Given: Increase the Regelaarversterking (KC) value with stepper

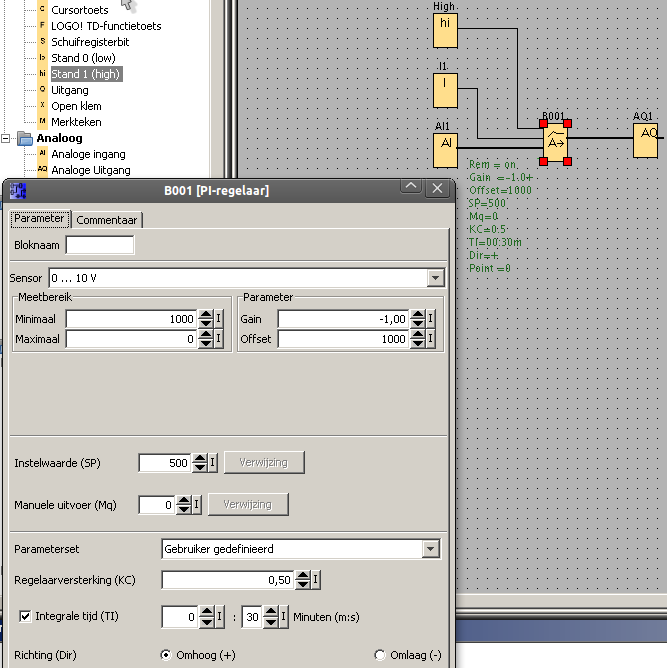Looking at the screenshot, I should [304, 575].
